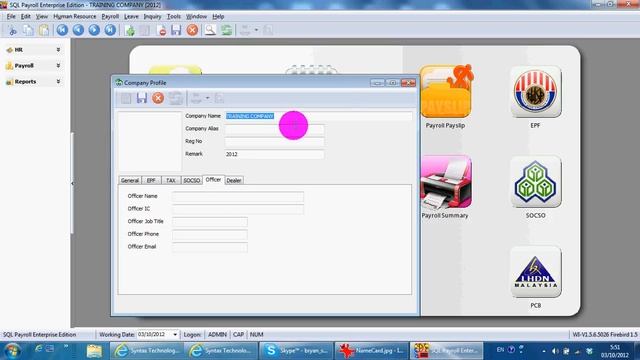The image size is (640, 360).
Task: Select the Officer tab
Action: click(x=213, y=180)
